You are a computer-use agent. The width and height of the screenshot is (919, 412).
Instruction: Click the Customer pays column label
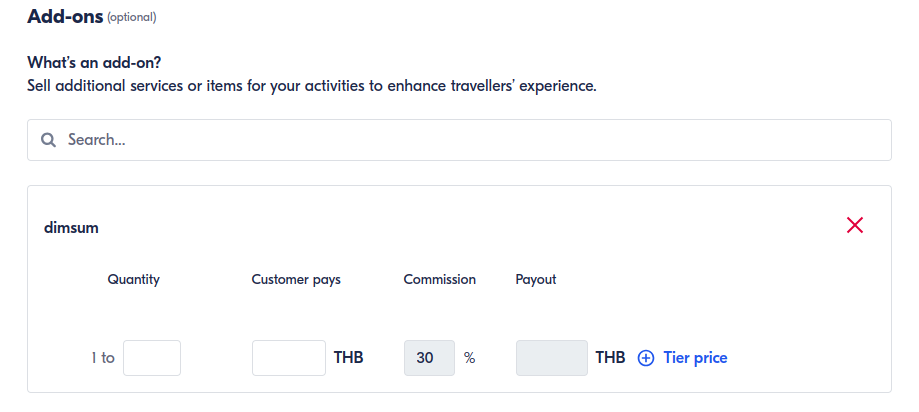pos(296,280)
